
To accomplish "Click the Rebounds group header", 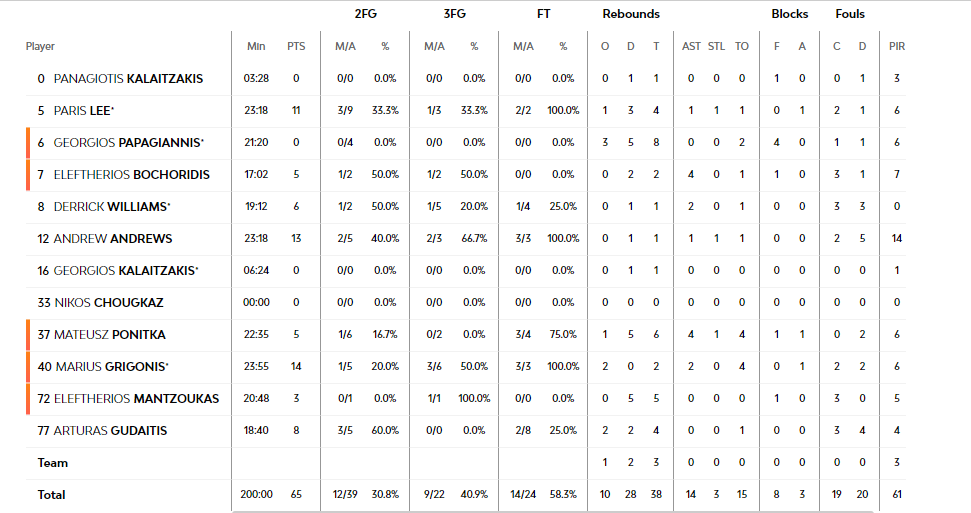I will pyautogui.click(x=630, y=14).
